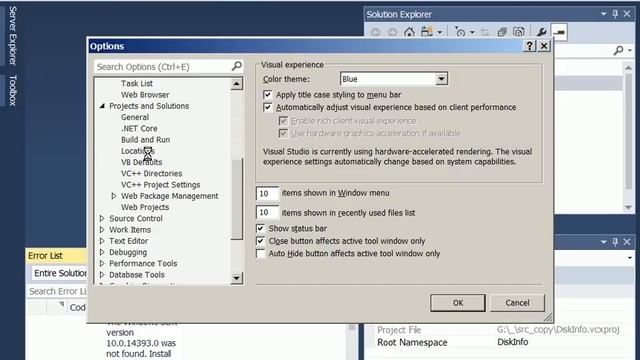The width and height of the screenshot is (640, 360).
Task: Pin icon on lower right properties panel
Action: pos(615,242)
